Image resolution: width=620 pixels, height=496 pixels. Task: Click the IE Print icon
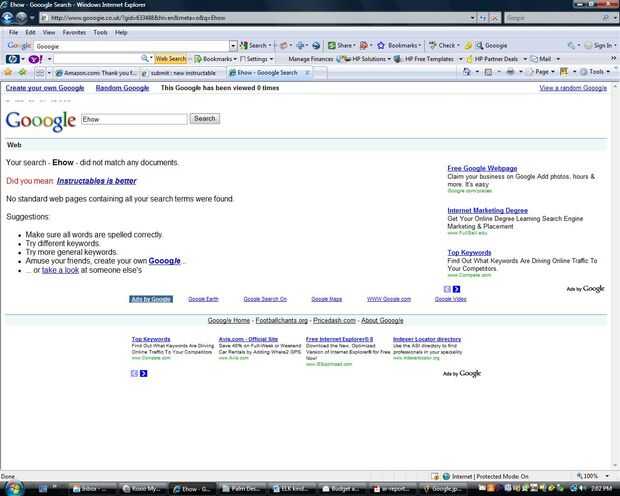point(510,72)
